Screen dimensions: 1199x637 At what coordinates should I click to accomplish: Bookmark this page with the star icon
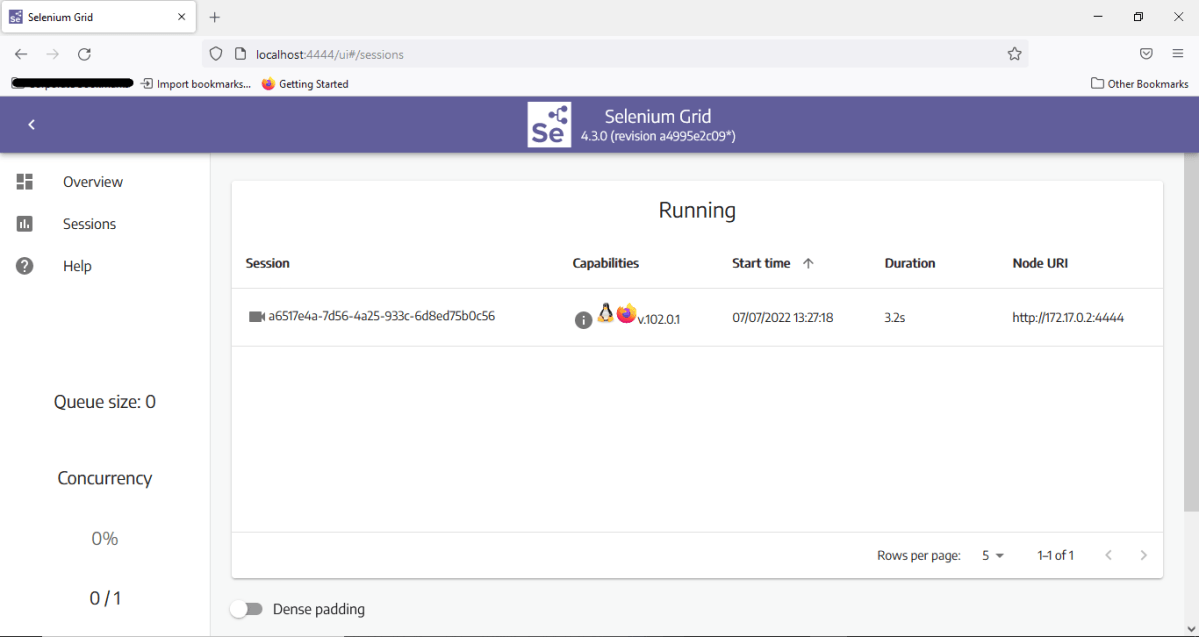1014,54
